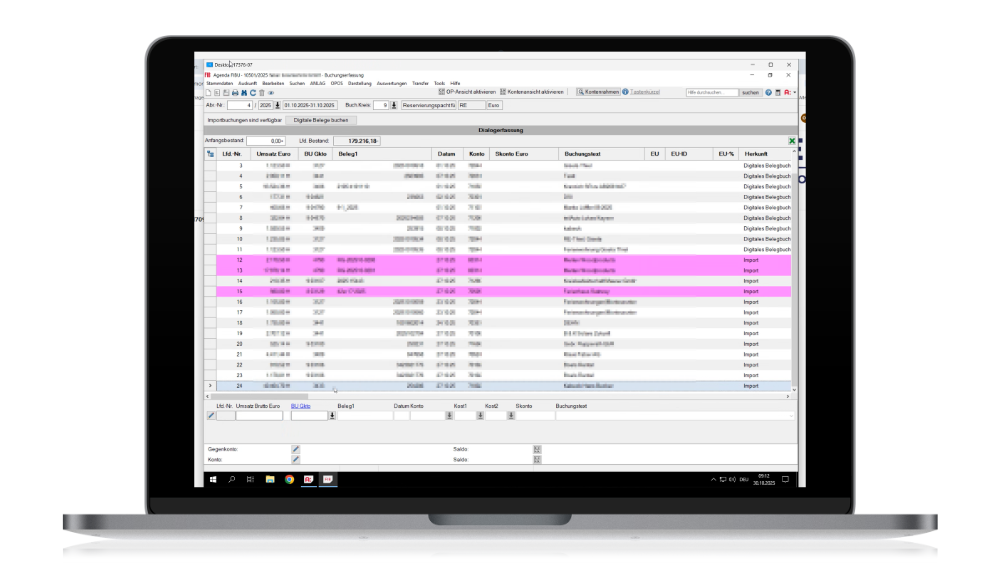
Task: Open the Buch.Kreis dropdown arrow
Action: point(393,105)
